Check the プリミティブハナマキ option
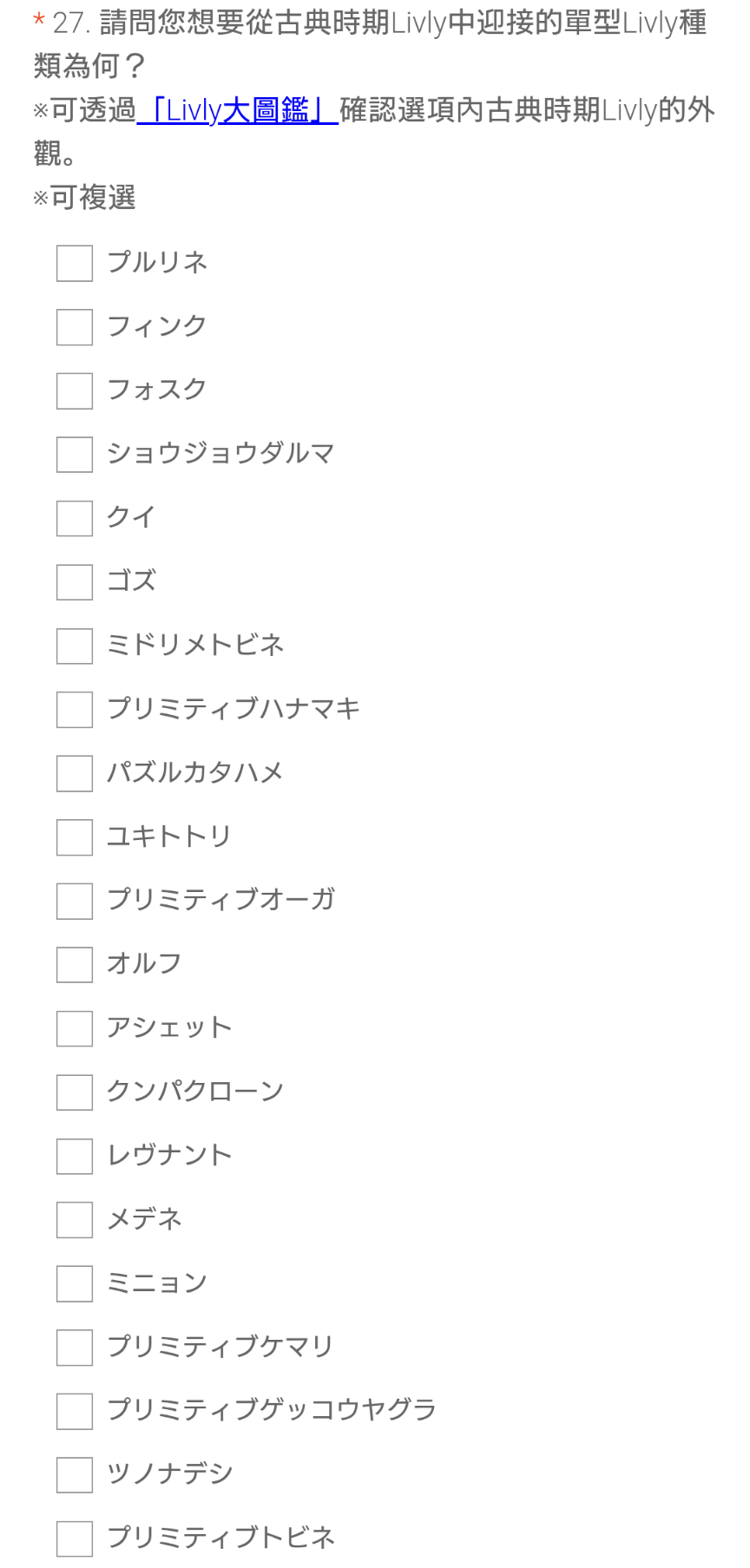This screenshot has height=1568, width=750. click(75, 710)
